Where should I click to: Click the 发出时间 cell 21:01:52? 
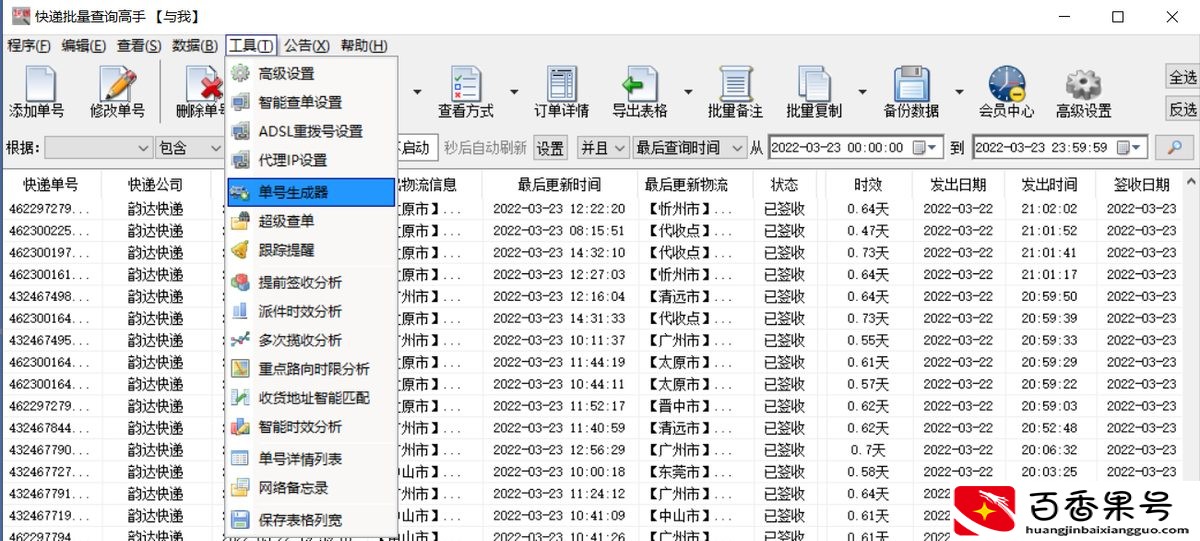[x=1049, y=230]
